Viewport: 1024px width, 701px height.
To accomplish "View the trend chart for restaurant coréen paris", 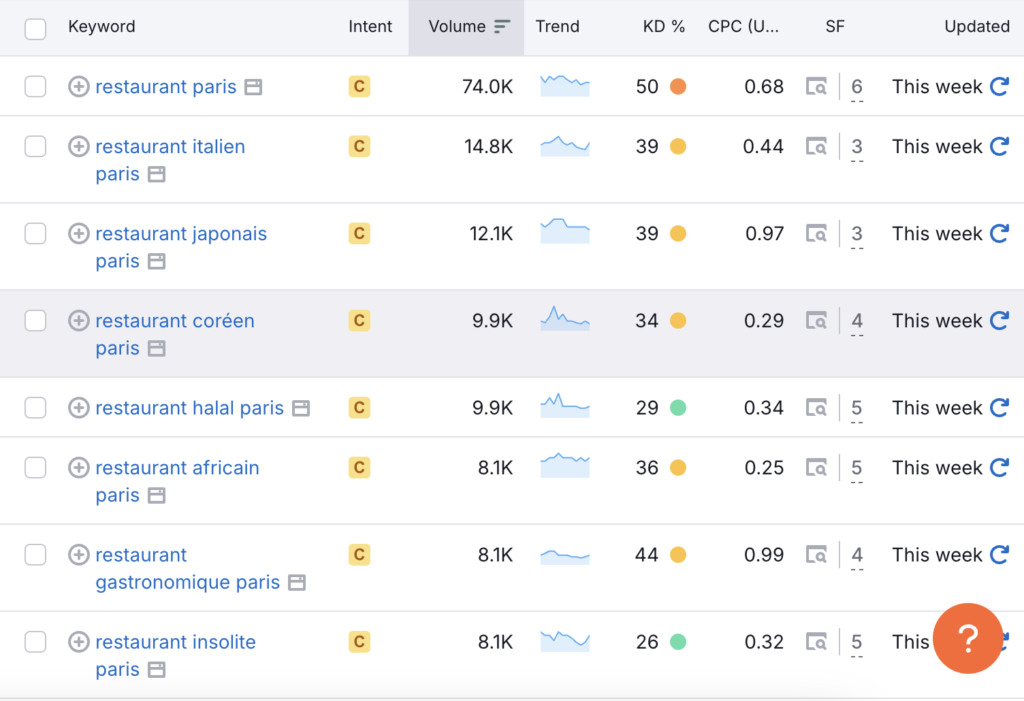I will pos(565,318).
